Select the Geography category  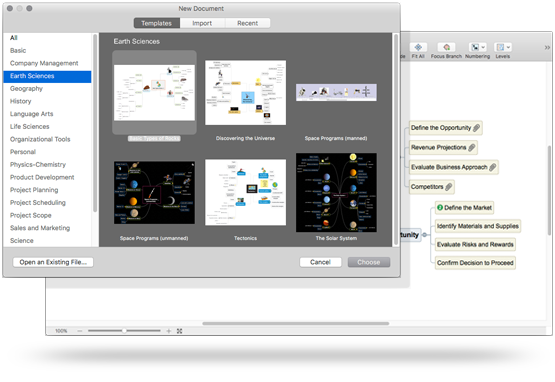coord(47,89)
